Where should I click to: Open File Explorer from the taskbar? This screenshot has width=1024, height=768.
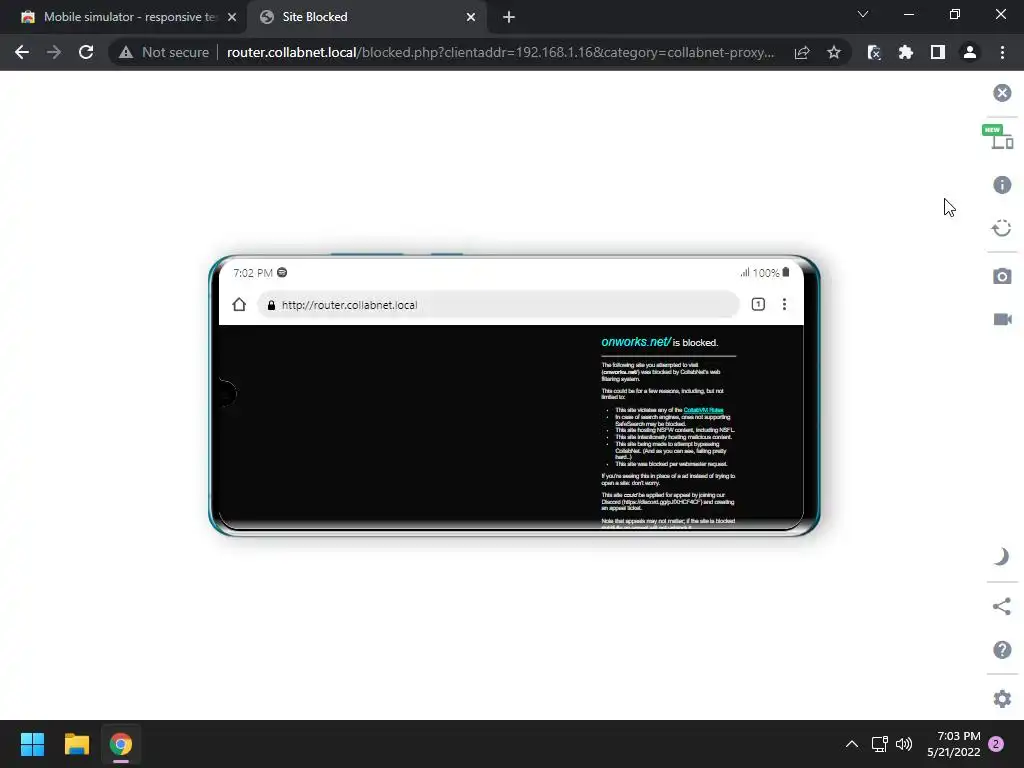[76, 744]
